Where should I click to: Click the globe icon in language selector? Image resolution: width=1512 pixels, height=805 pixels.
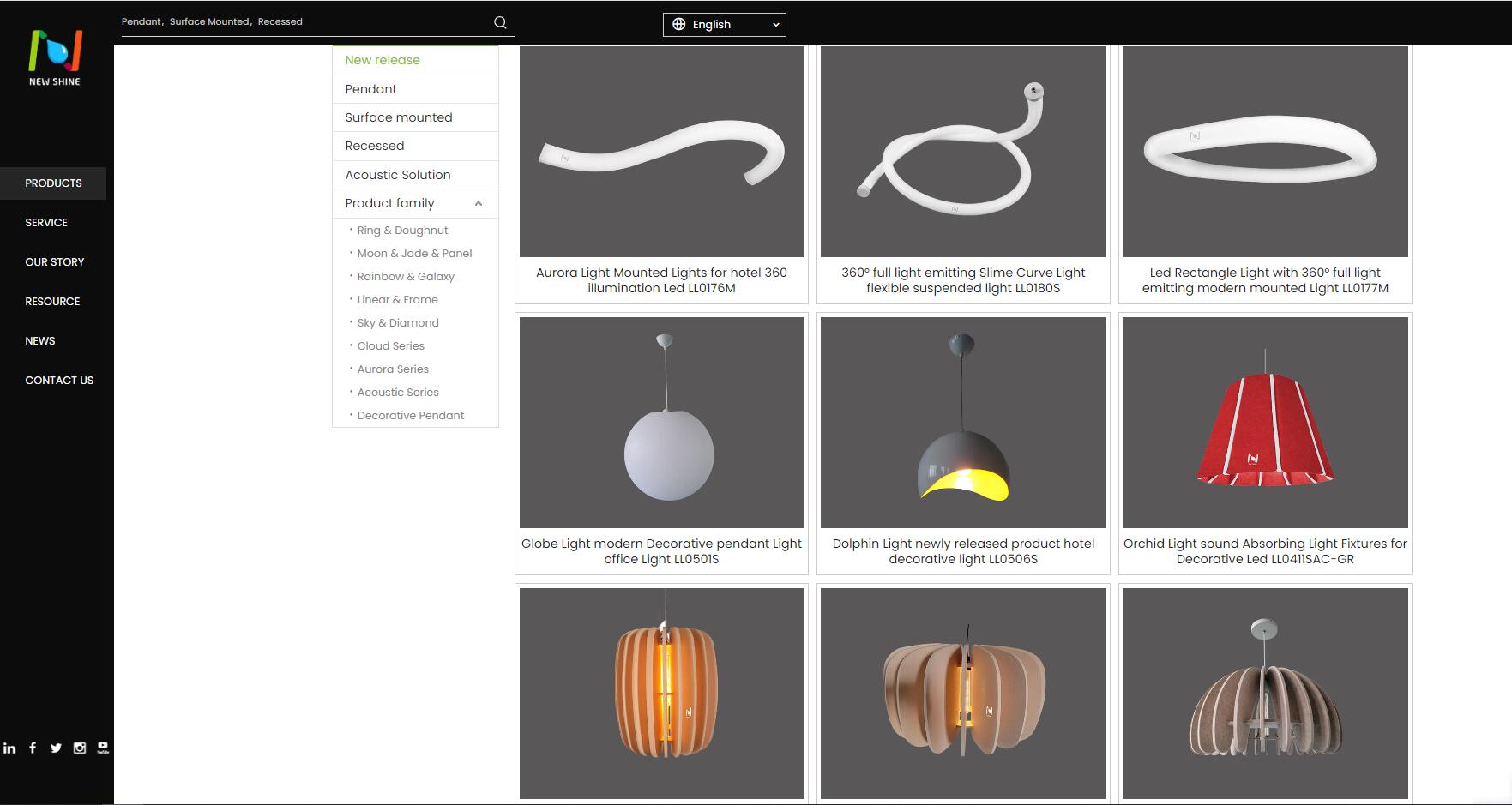(678, 24)
